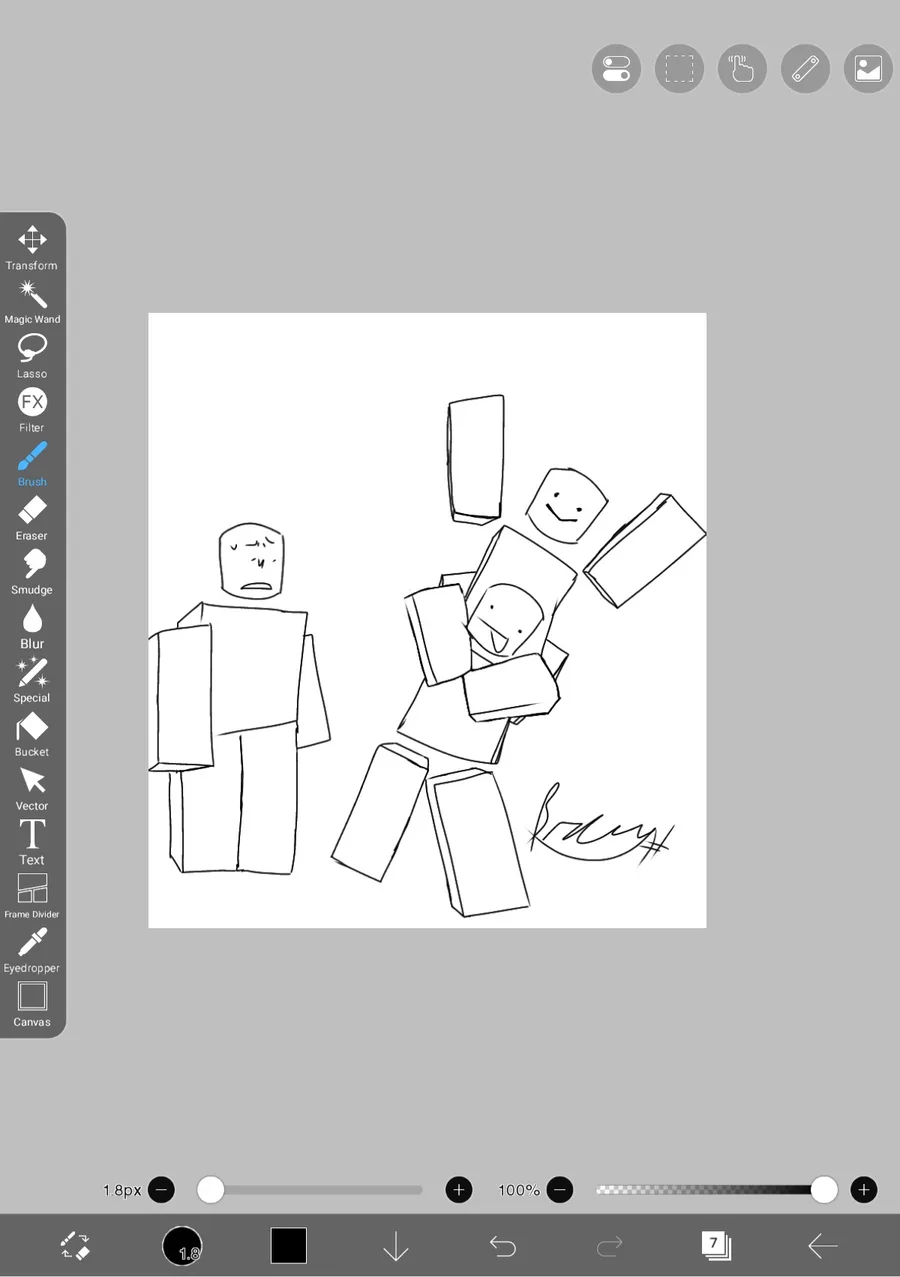
Task: Open the material image button
Action: [868, 69]
